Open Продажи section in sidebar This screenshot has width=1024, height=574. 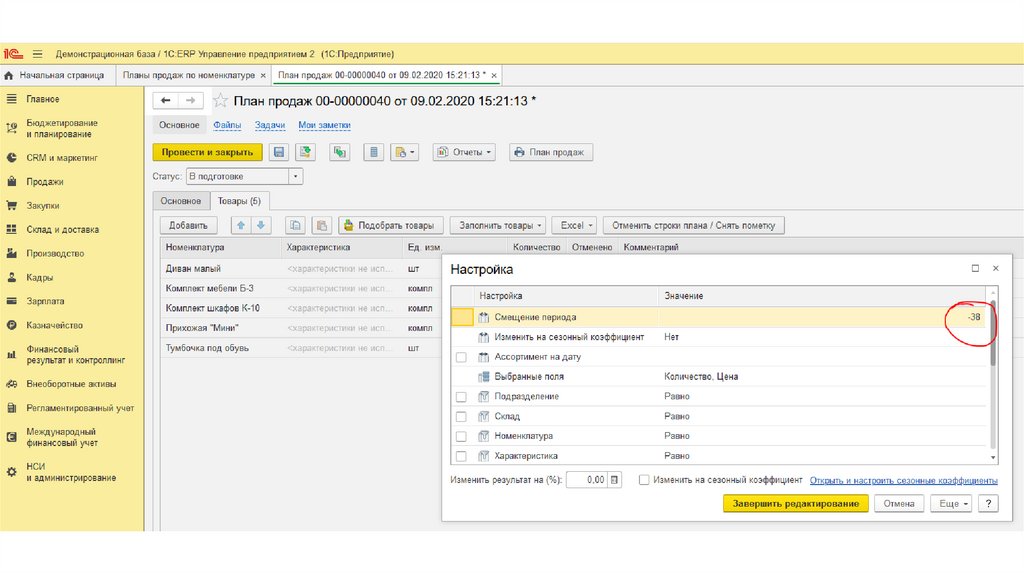45,182
